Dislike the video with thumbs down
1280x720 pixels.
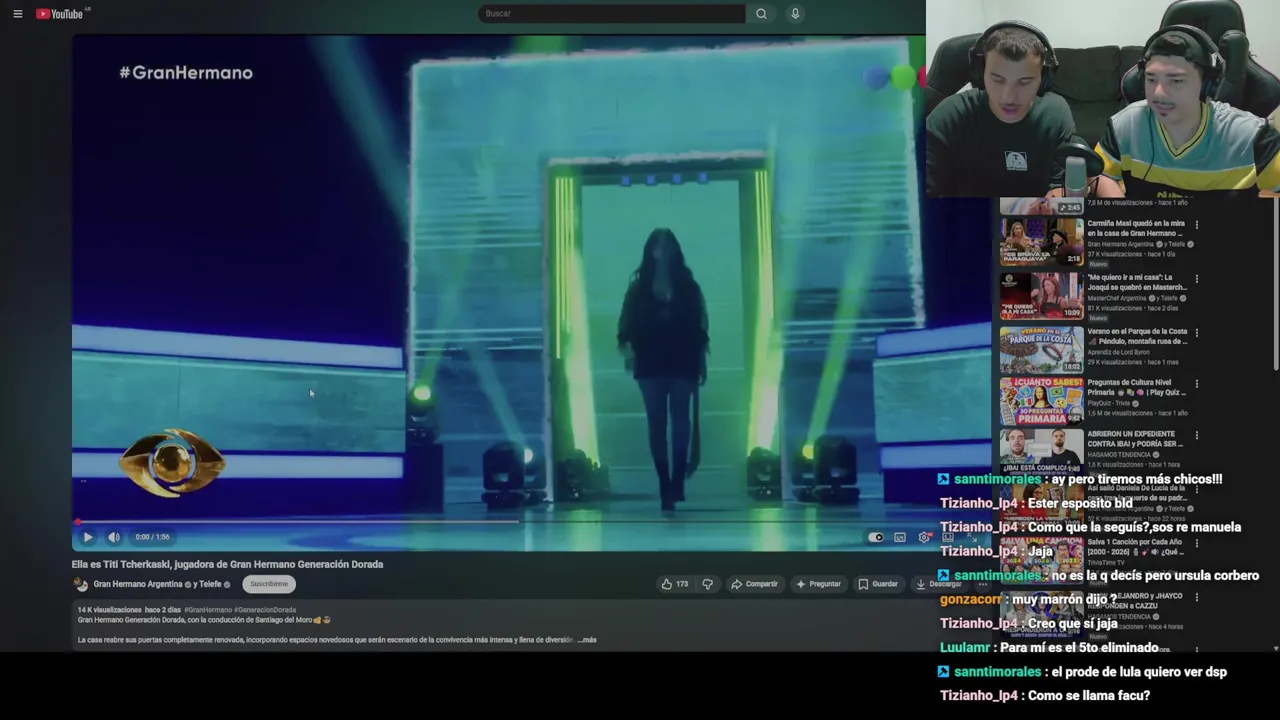(707, 584)
